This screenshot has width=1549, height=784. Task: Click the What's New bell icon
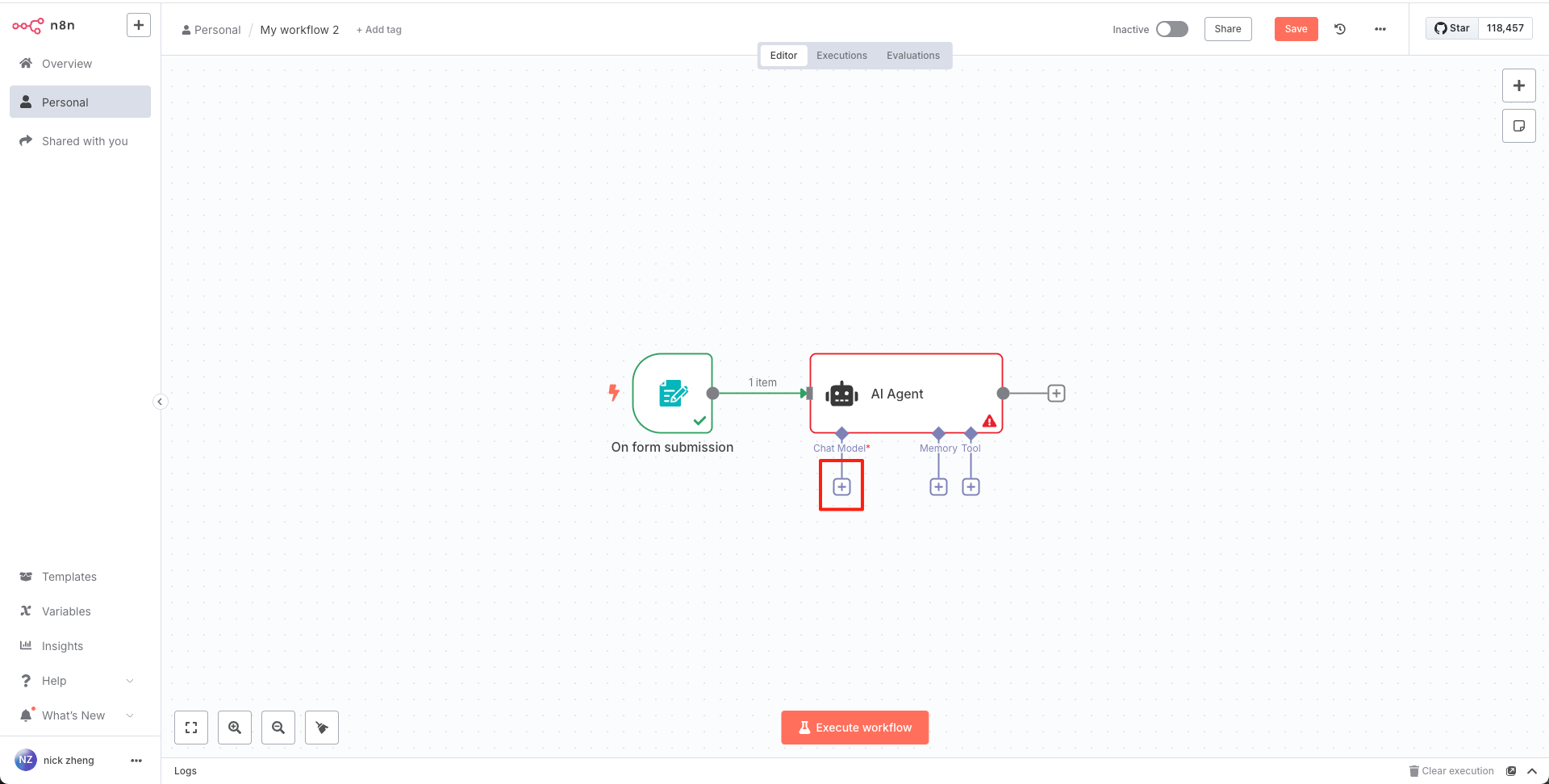(26, 715)
